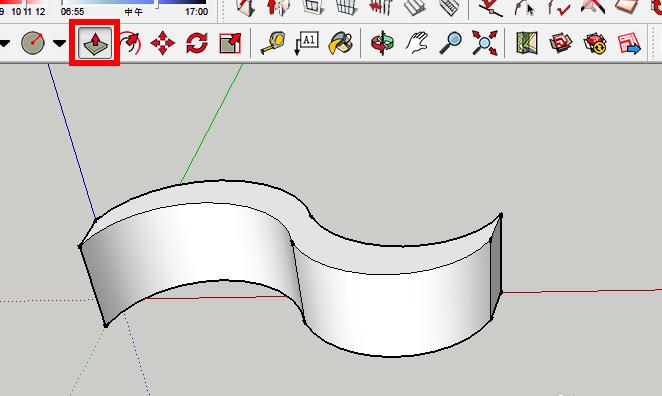The width and height of the screenshot is (662, 396).
Task: Select the Pan hand tool
Action: pos(417,43)
